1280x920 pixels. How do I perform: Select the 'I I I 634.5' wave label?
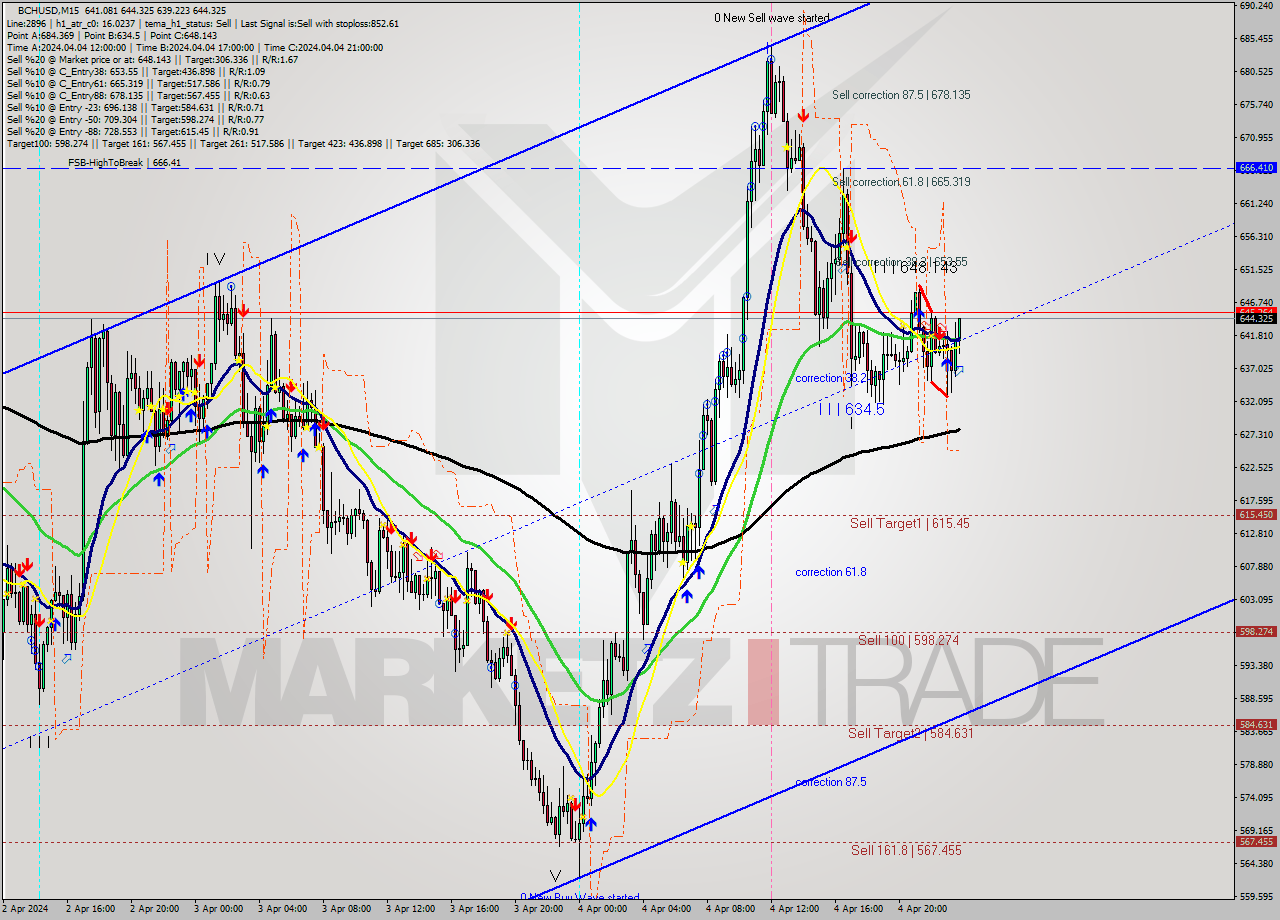coord(851,409)
